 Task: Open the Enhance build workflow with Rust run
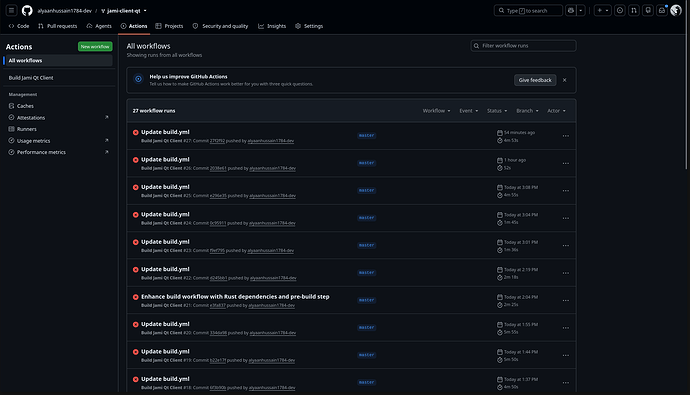(235, 296)
